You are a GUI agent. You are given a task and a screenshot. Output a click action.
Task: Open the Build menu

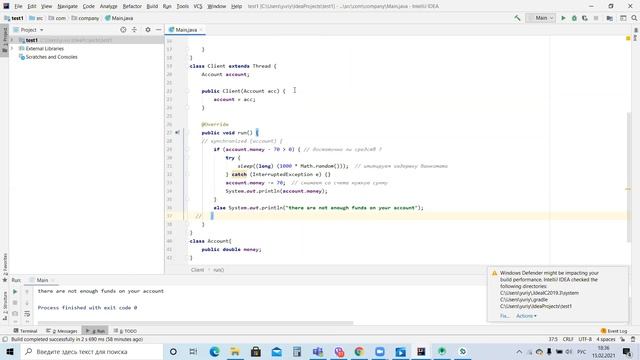click(x=152, y=6)
